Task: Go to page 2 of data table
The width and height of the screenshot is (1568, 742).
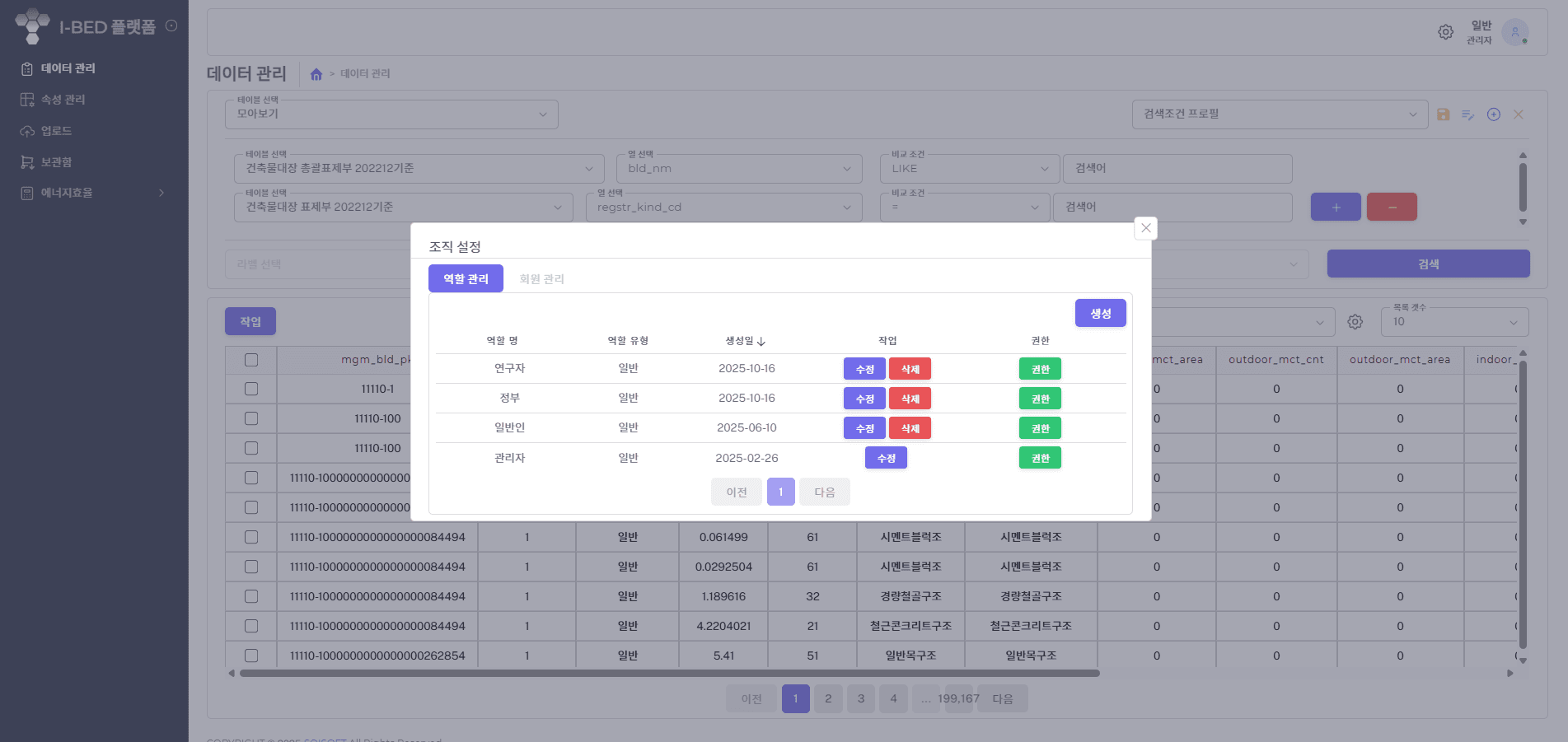Action: click(x=828, y=698)
